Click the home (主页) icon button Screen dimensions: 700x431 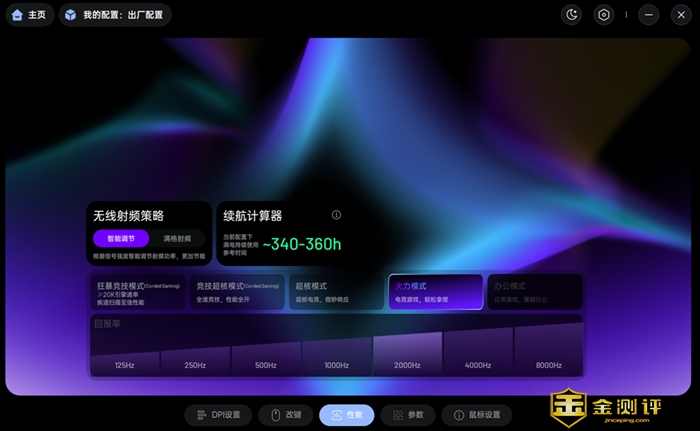coord(28,15)
